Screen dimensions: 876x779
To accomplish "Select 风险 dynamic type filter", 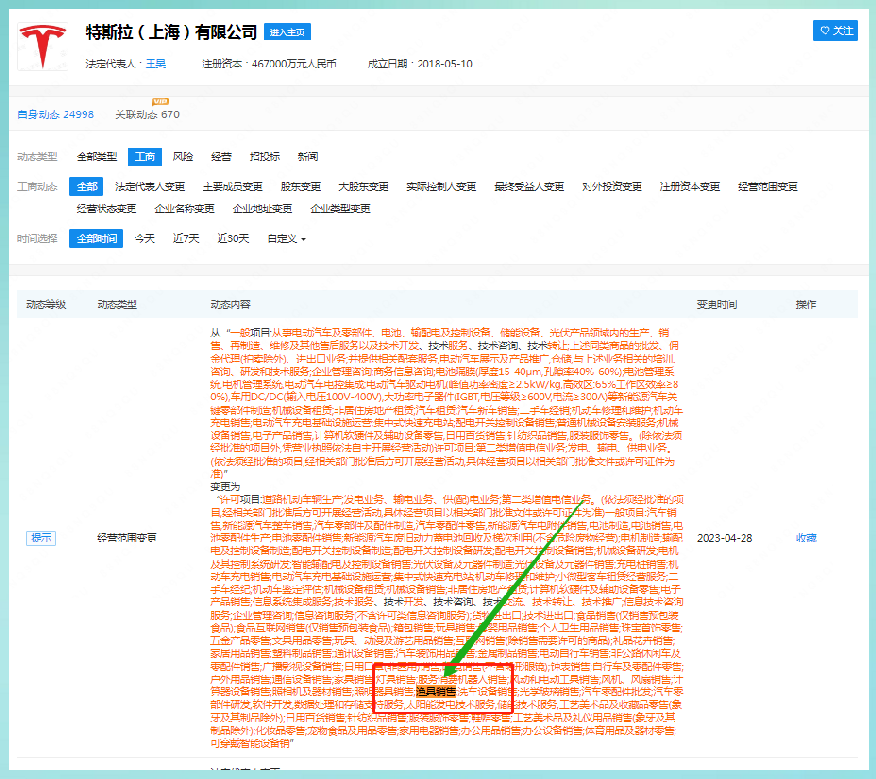I will pos(183,156).
